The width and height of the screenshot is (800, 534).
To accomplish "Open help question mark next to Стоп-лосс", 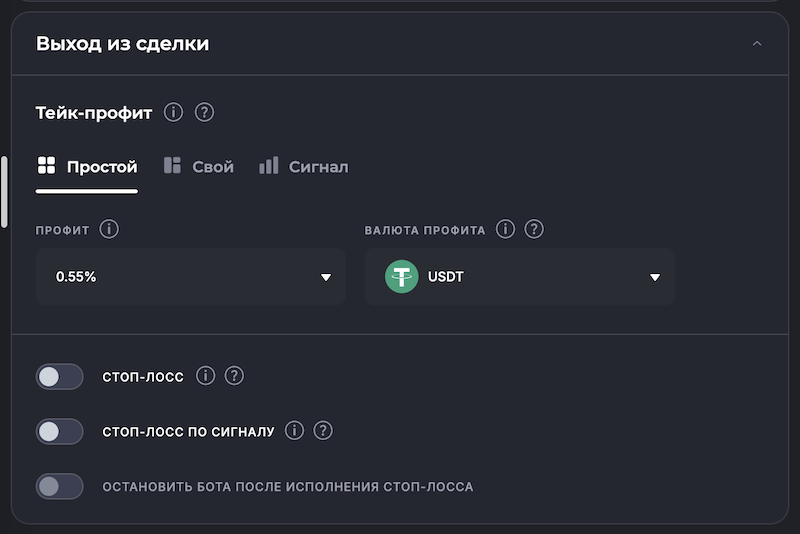I will pyautogui.click(x=234, y=376).
